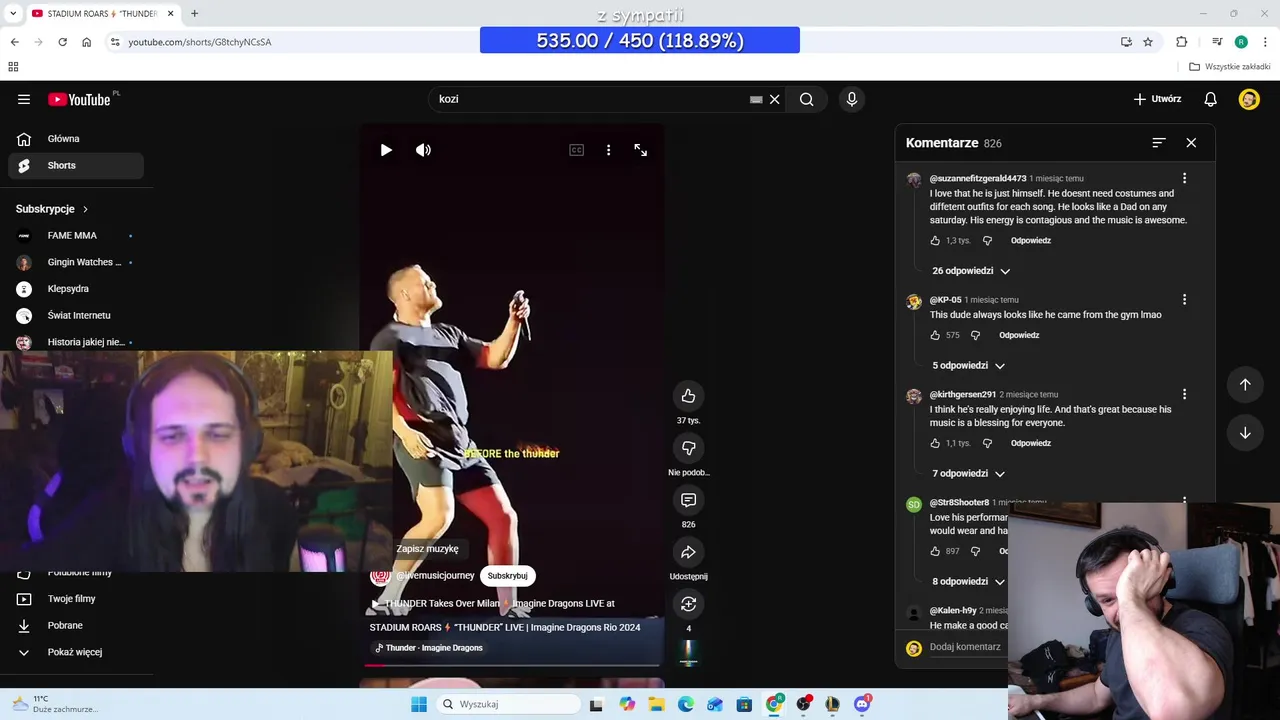Open options menu for @suzannefitzgerald4473 comment
This screenshot has height=720, width=1280.
point(1184,178)
